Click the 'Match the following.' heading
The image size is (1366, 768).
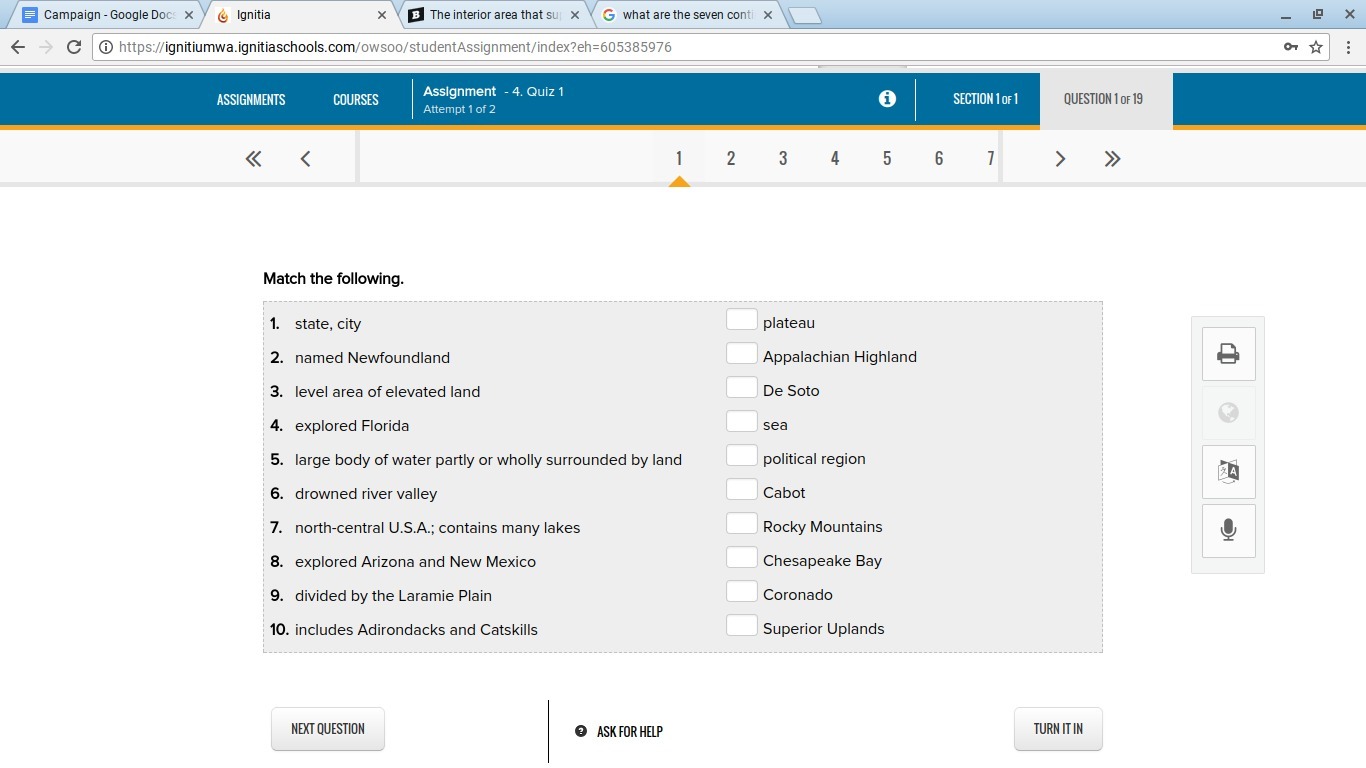pos(333,279)
